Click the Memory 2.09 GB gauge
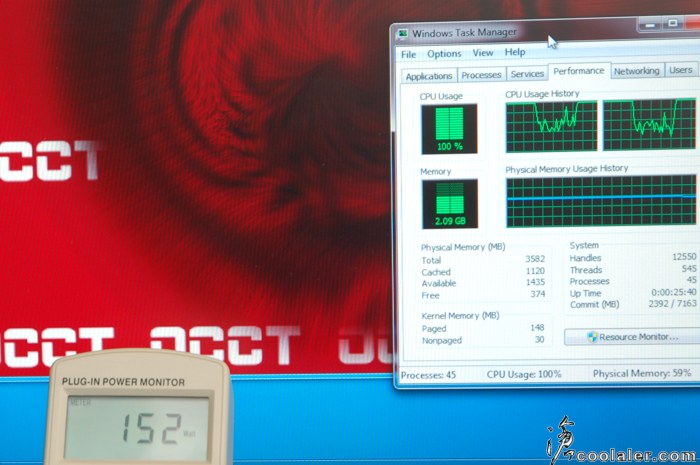The height and width of the screenshot is (465, 700). click(x=450, y=204)
